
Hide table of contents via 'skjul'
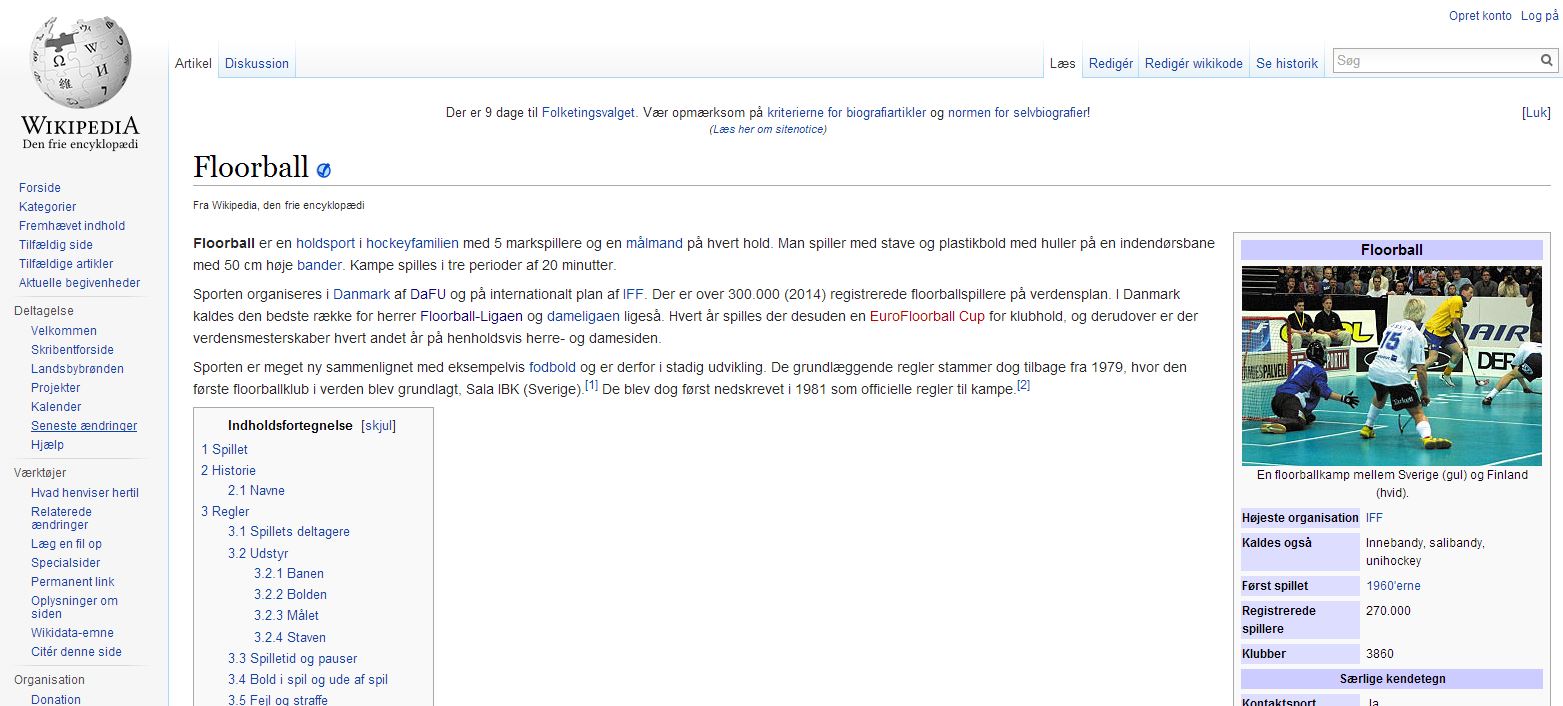click(x=379, y=425)
